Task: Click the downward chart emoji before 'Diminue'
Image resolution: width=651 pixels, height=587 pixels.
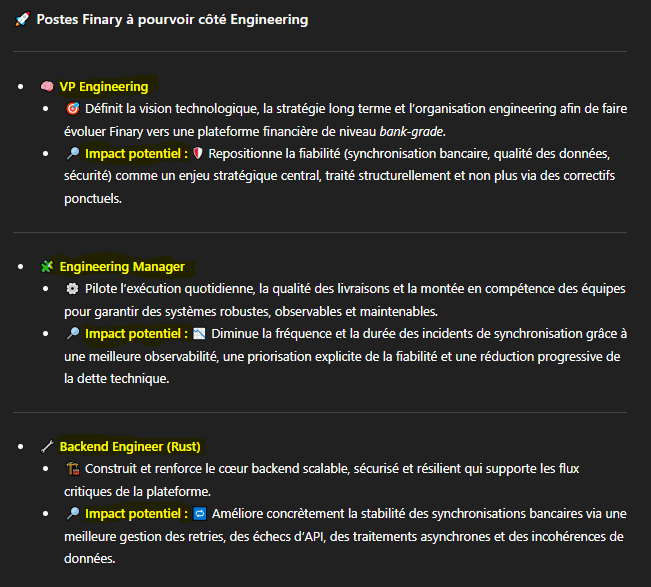Action: coord(198,334)
